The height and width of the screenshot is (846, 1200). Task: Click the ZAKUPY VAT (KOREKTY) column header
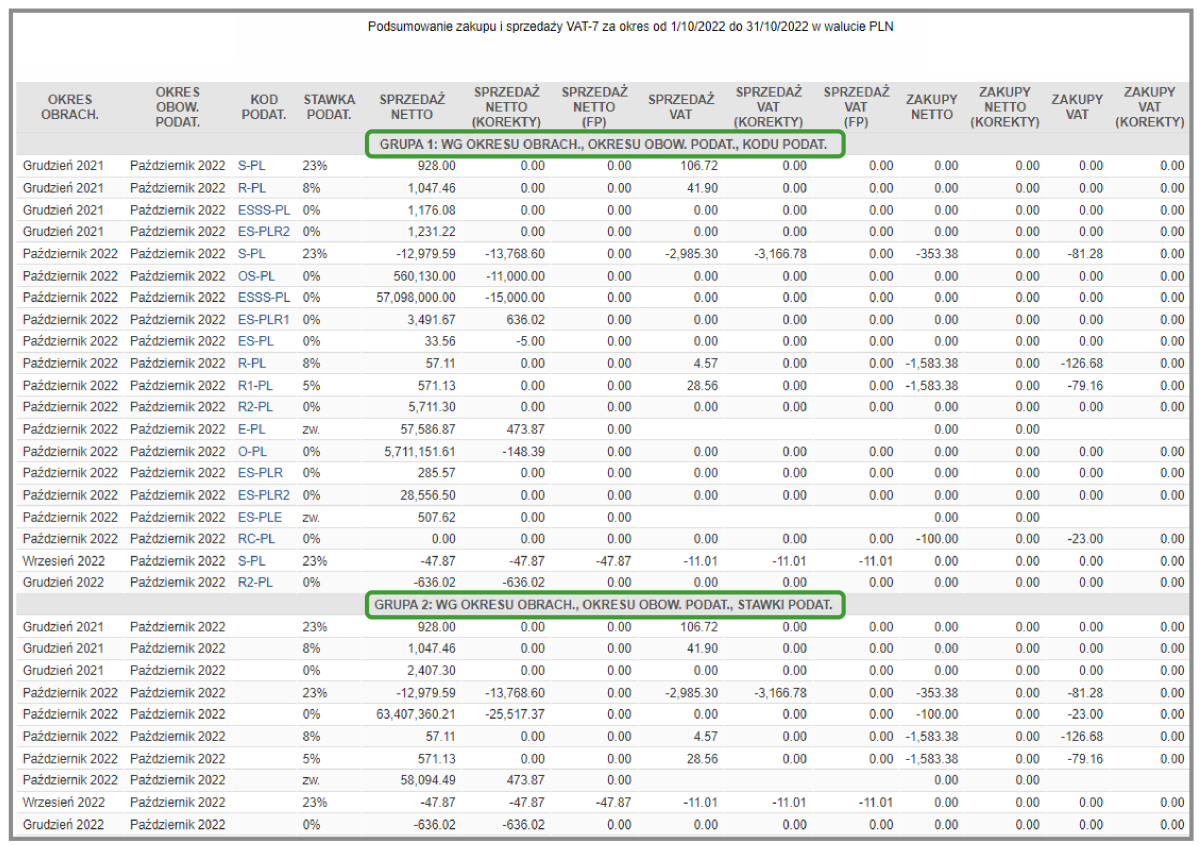click(x=1149, y=107)
